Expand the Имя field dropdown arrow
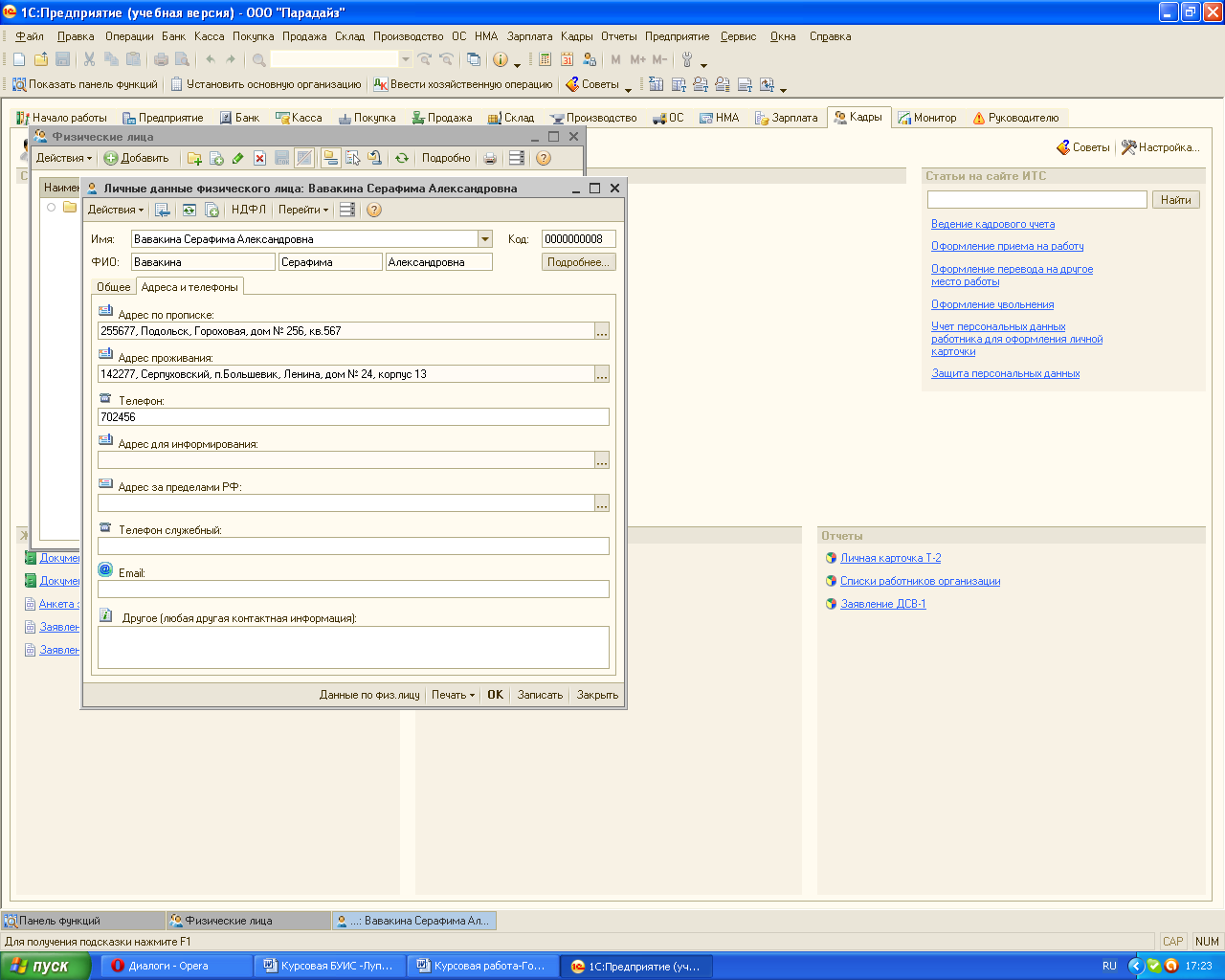1225x980 pixels. click(x=485, y=239)
